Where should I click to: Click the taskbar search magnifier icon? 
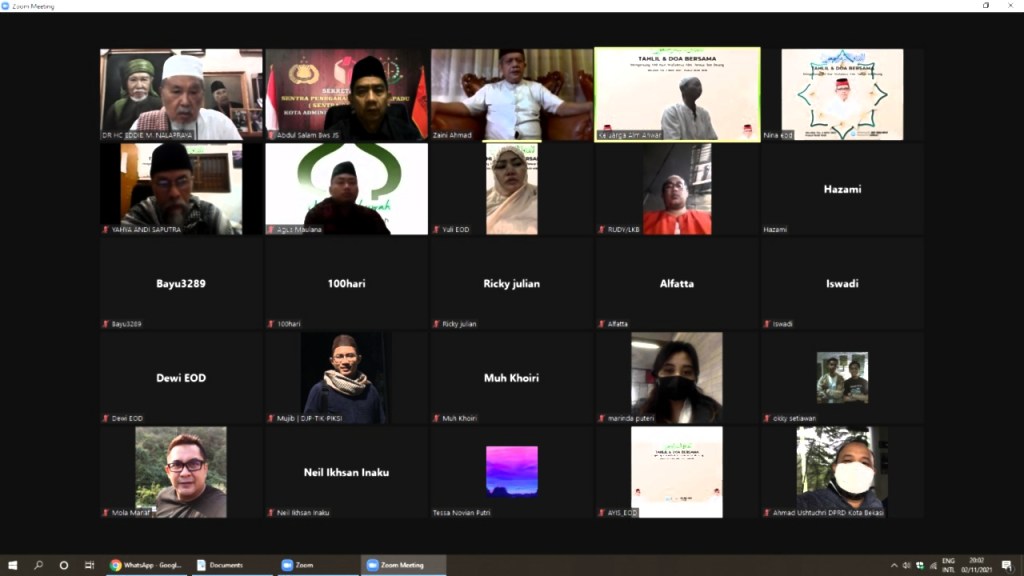[x=39, y=565]
